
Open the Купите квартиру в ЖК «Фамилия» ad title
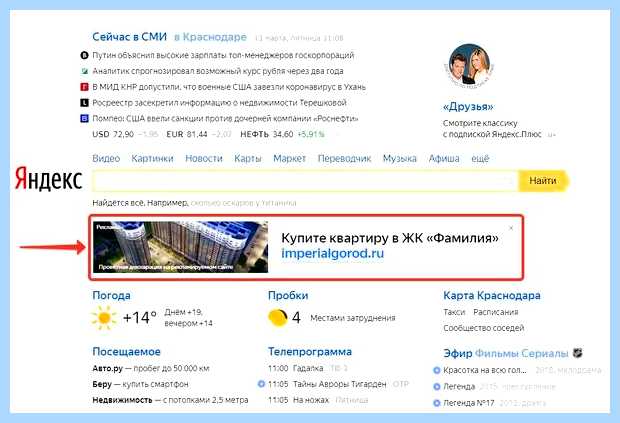(x=390, y=238)
